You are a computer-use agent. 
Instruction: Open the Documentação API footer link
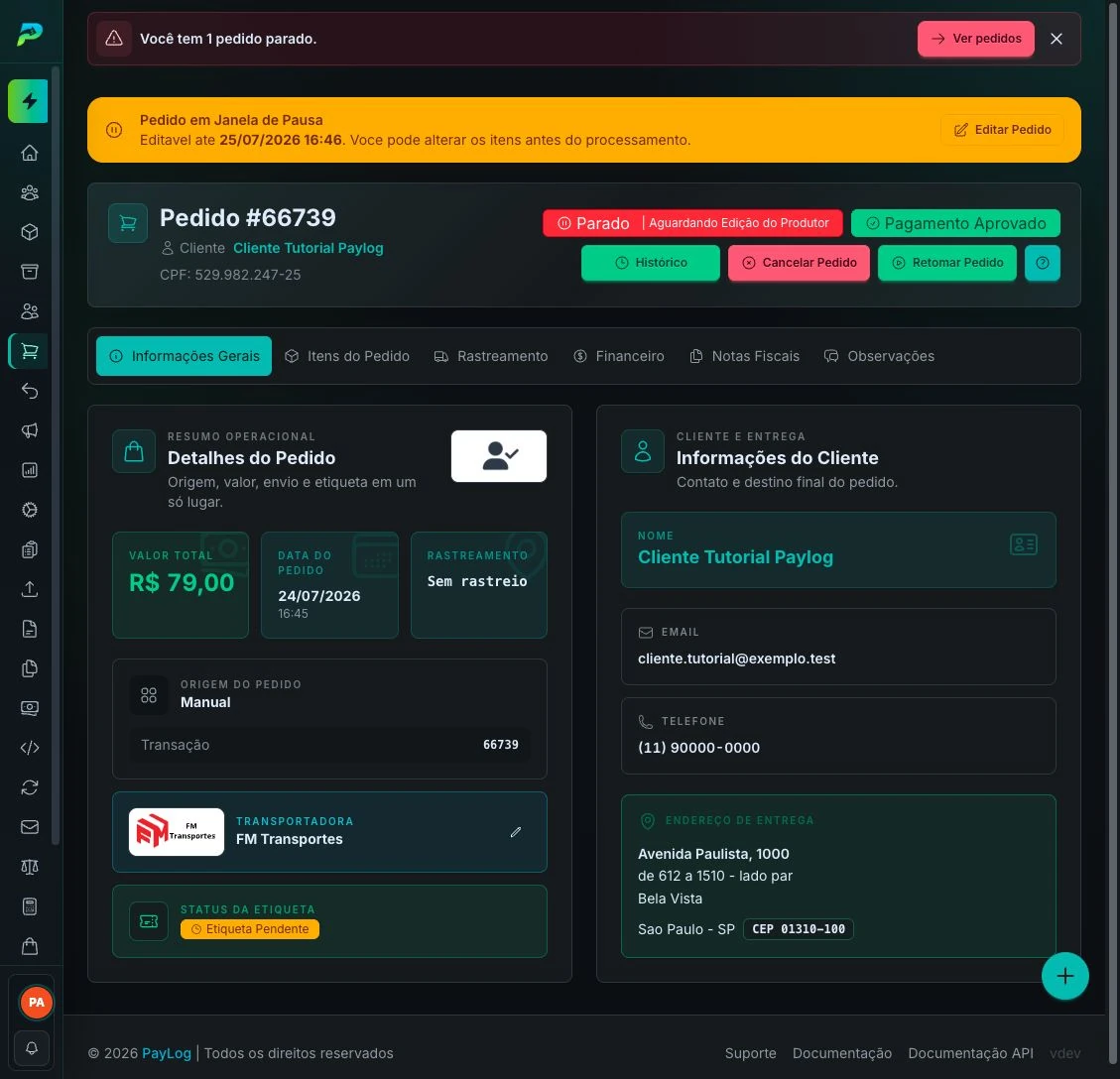tap(971, 1053)
